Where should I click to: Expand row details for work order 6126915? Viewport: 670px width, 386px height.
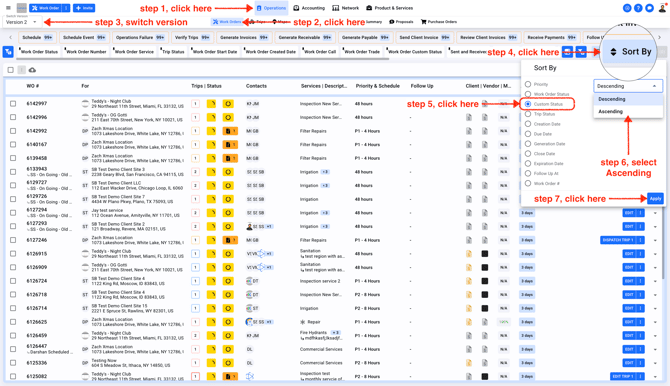[655, 254]
